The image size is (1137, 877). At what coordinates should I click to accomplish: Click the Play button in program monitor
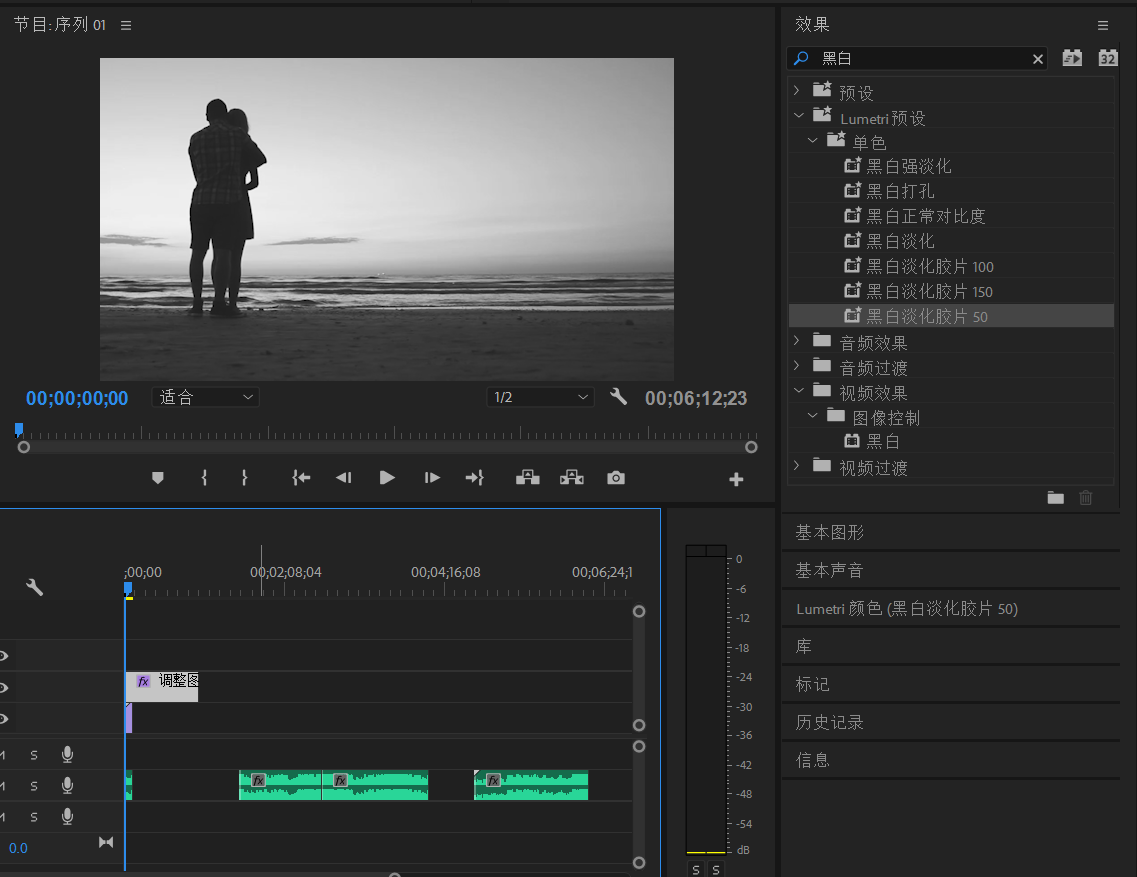(387, 478)
